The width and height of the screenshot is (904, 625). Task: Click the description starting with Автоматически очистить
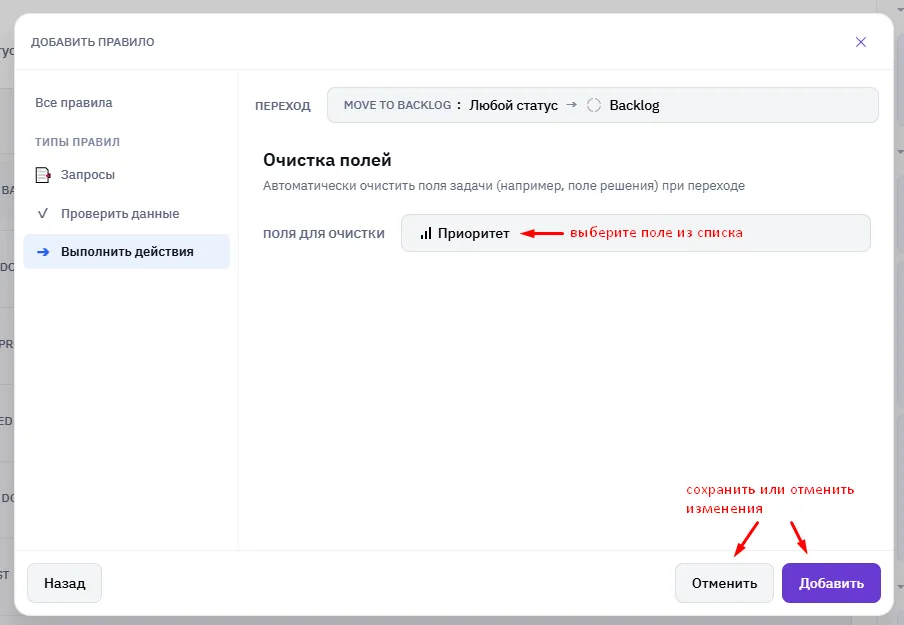pos(504,186)
